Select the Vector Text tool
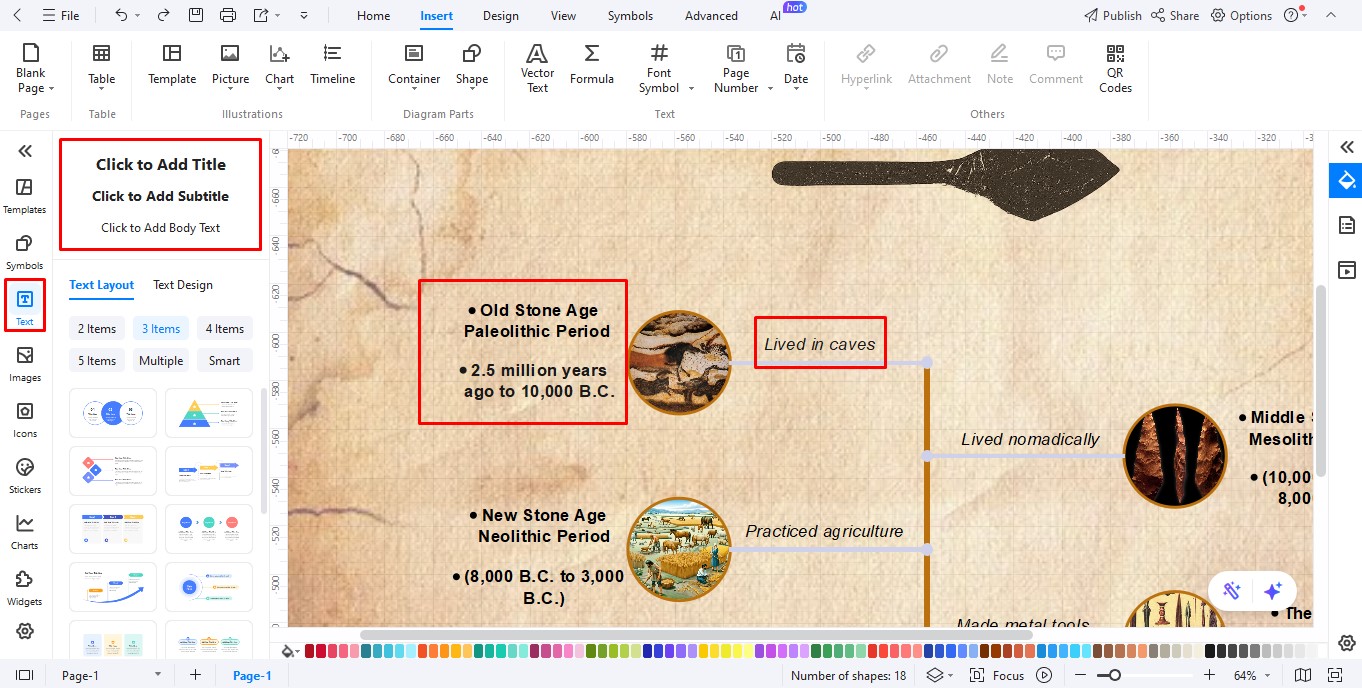 click(x=537, y=65)
